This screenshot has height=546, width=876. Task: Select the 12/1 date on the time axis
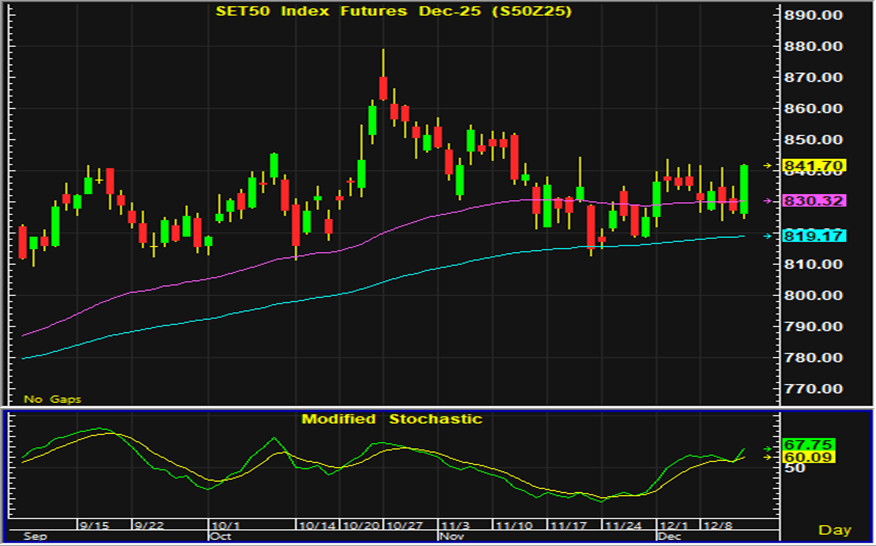point(673,524)
